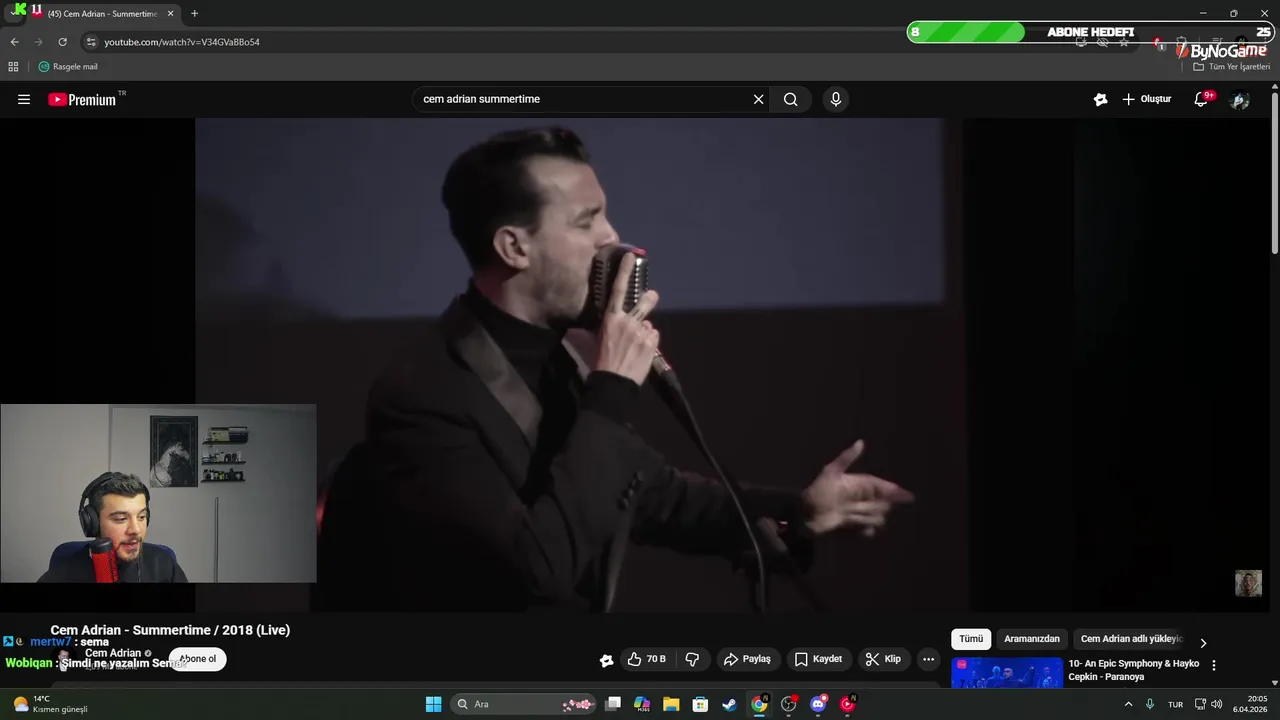Click the Oluştur create button

(x=1147, y=99)
